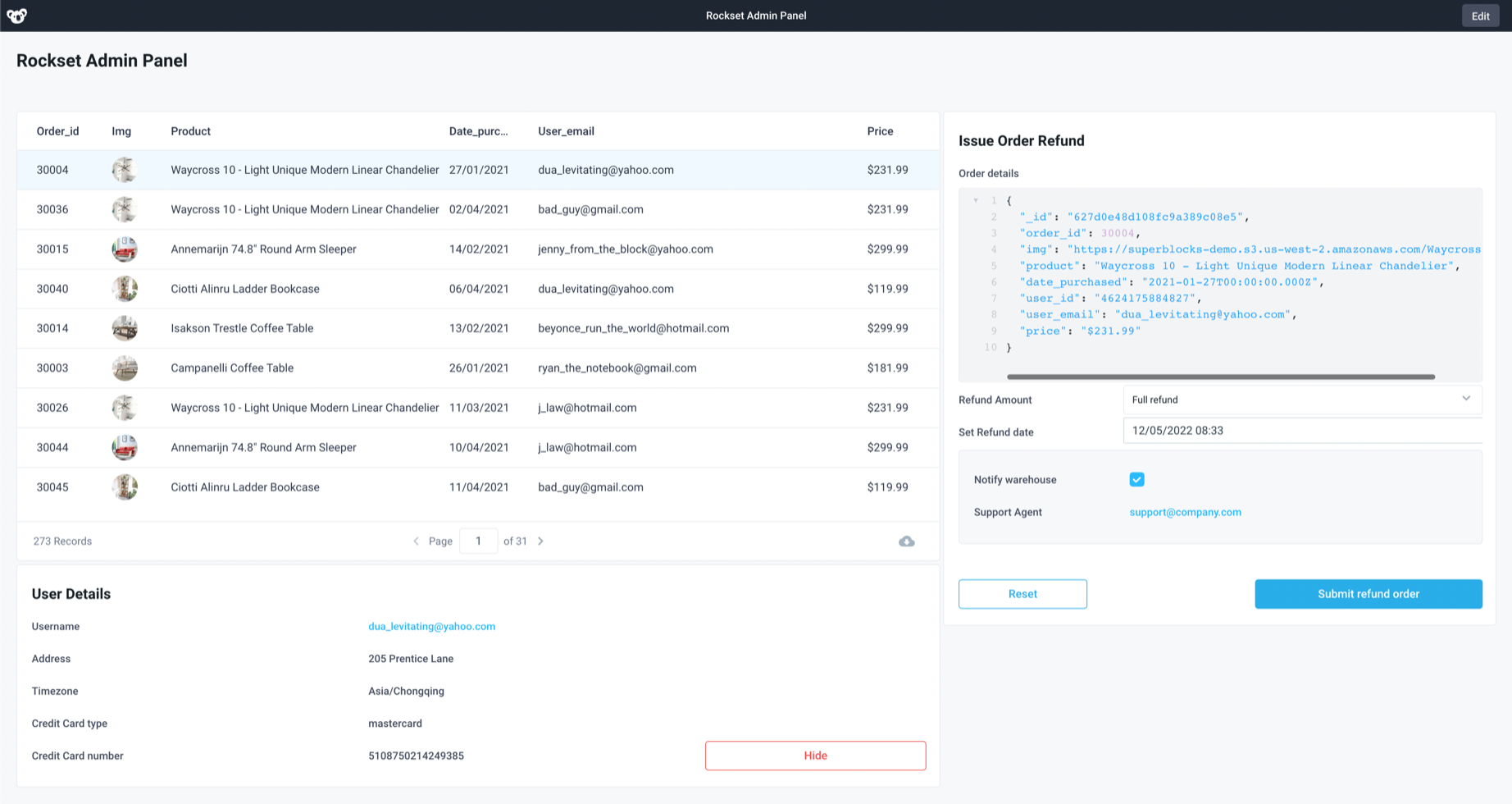Click the koala logo in the top bar
This screenshot has width=1512, height=804.
click(x=16, y=15)
